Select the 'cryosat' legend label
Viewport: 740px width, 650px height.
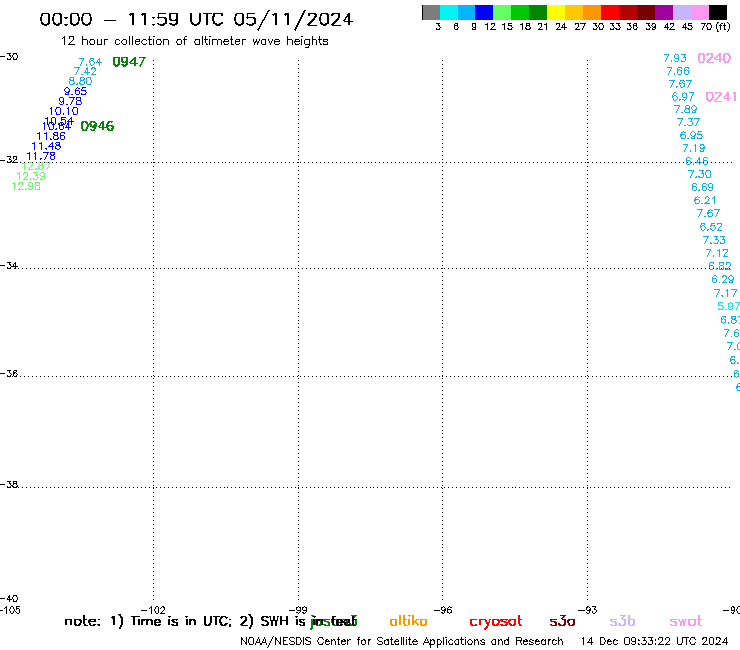pyautogui.click(x=496, y=622)
